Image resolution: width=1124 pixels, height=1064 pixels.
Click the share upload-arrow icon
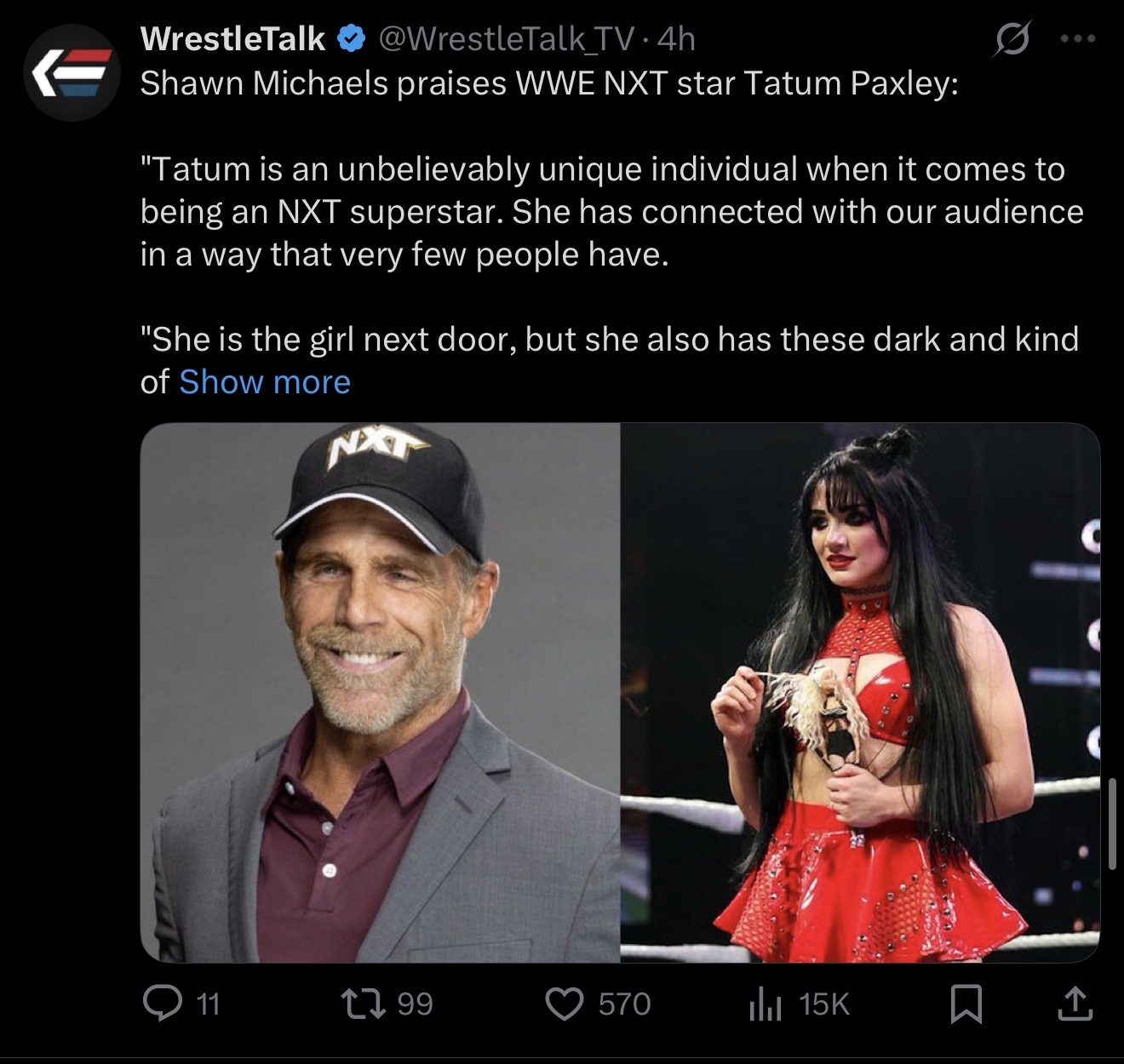click(x=1075, y=1004)
